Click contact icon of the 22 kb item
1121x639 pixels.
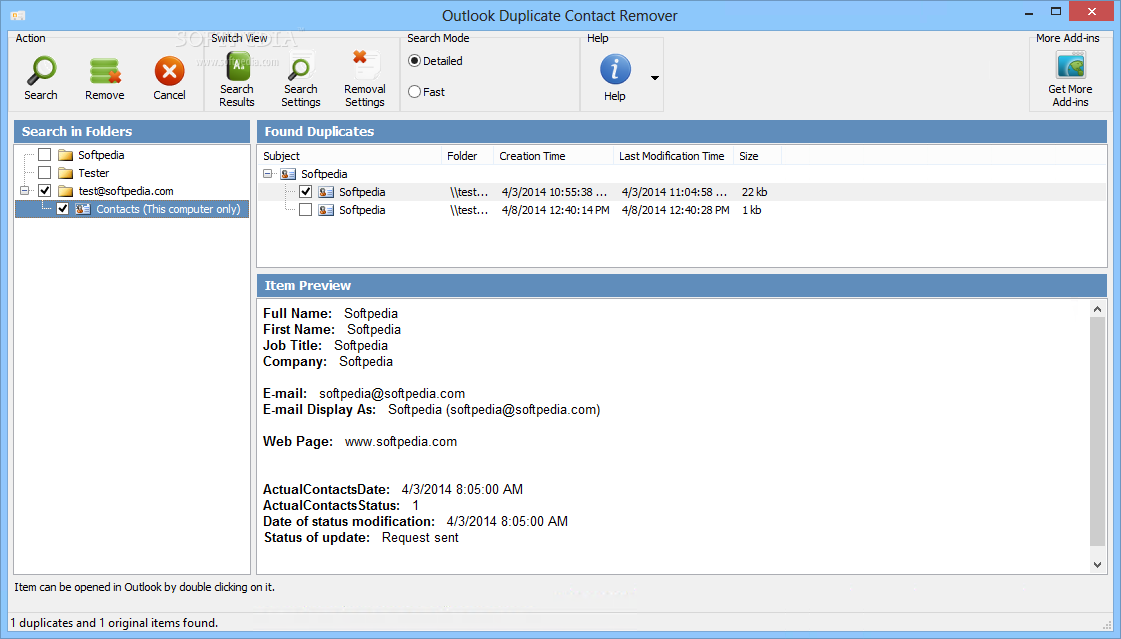pyautogui.click(x=326, y=192)
